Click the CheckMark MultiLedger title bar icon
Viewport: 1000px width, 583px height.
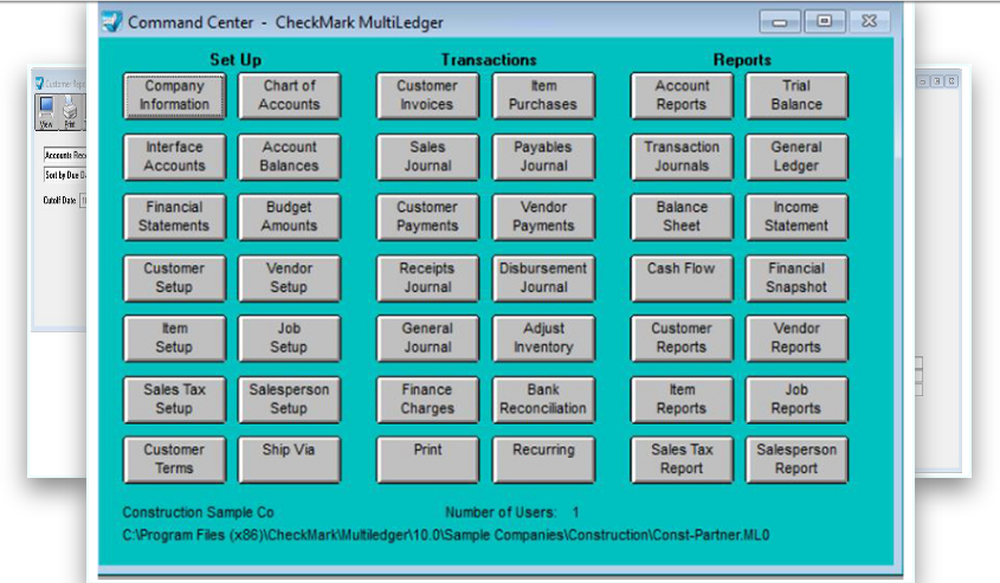[112, 21]
